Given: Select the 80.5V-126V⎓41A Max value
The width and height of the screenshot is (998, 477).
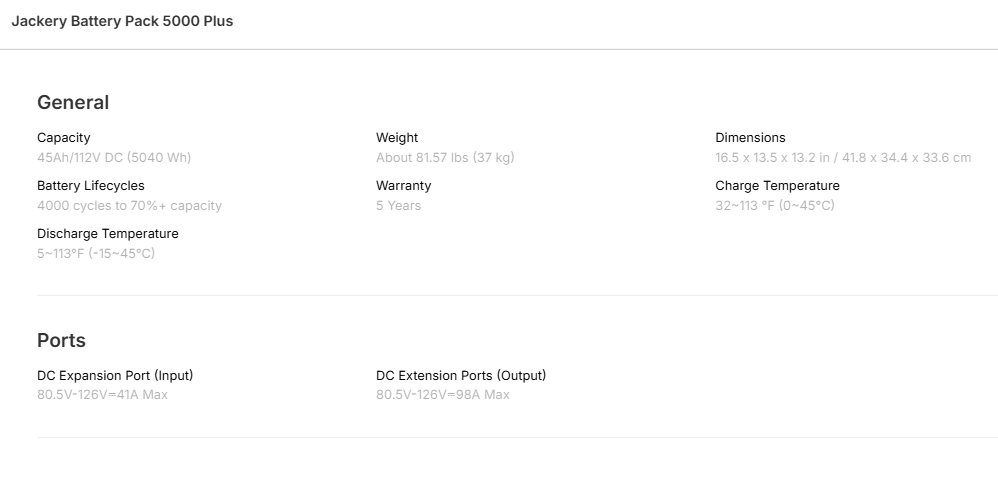Looking at the screenshot, I should coord(102,395).
